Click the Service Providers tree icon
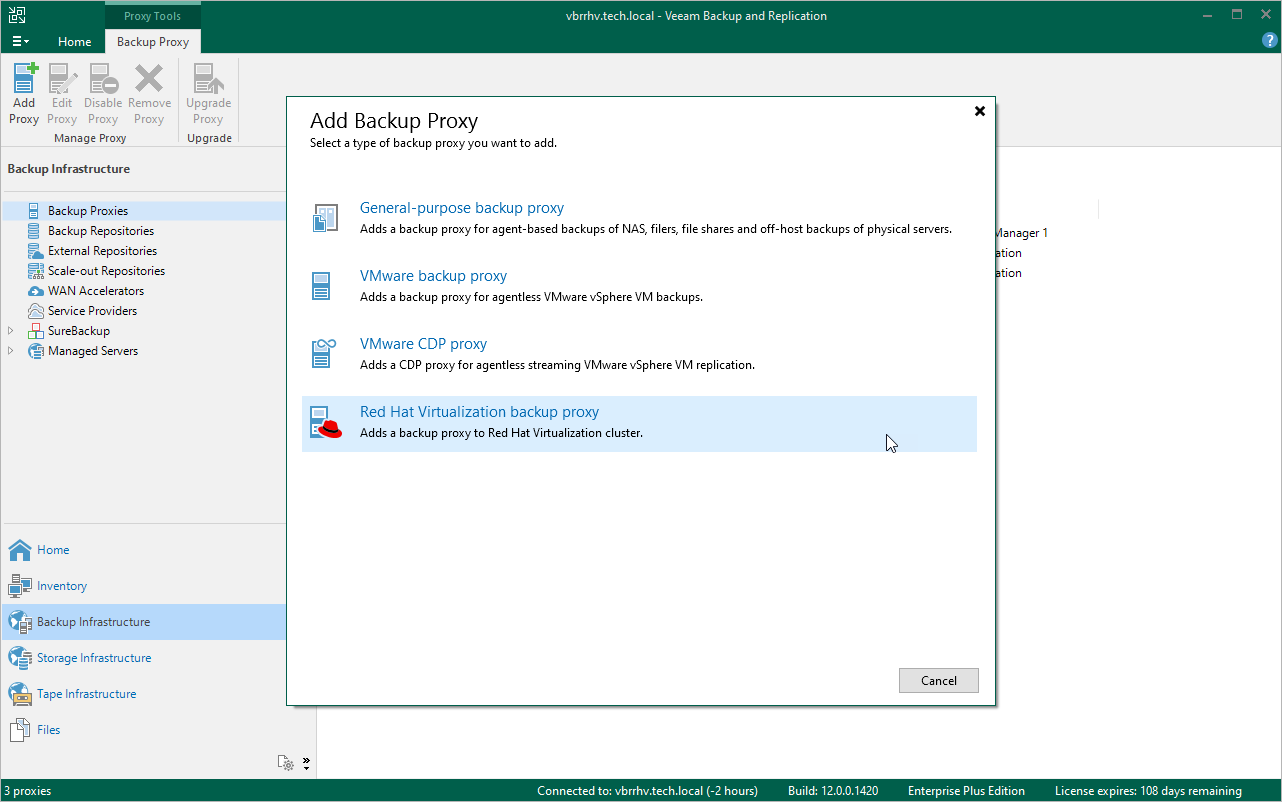 34,311
